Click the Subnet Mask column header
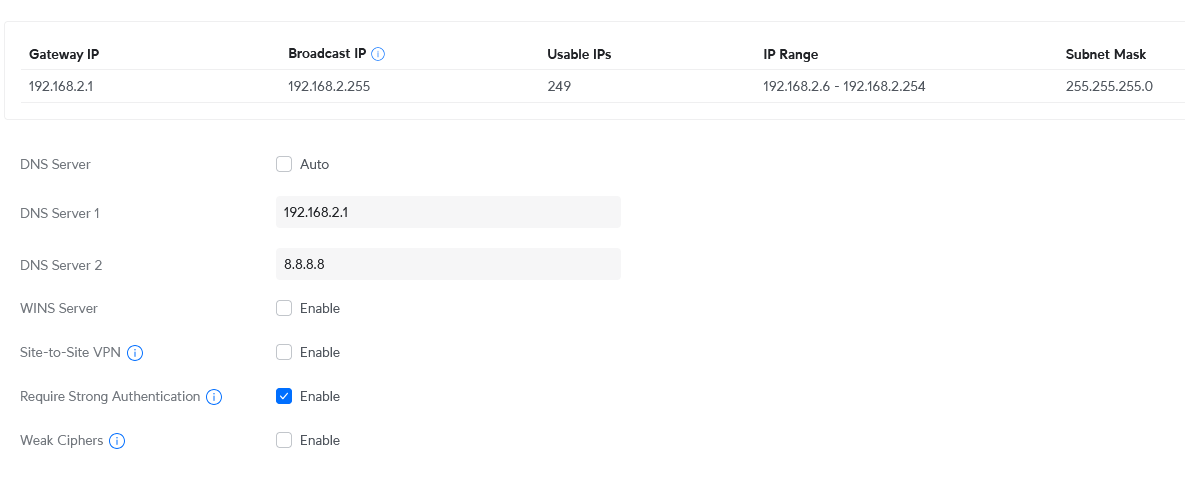Image resolution: width=1185 pixels, height=486 pixels. point(1106,54)
